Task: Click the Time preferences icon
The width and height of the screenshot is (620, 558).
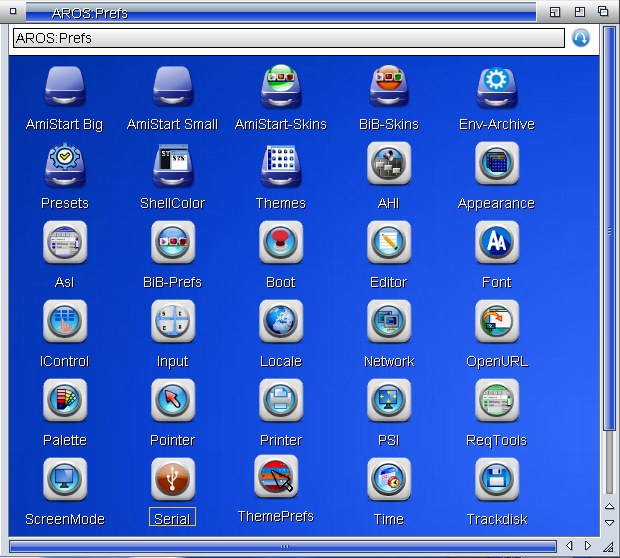Action: pyautogui.click(x=388, y=480)
